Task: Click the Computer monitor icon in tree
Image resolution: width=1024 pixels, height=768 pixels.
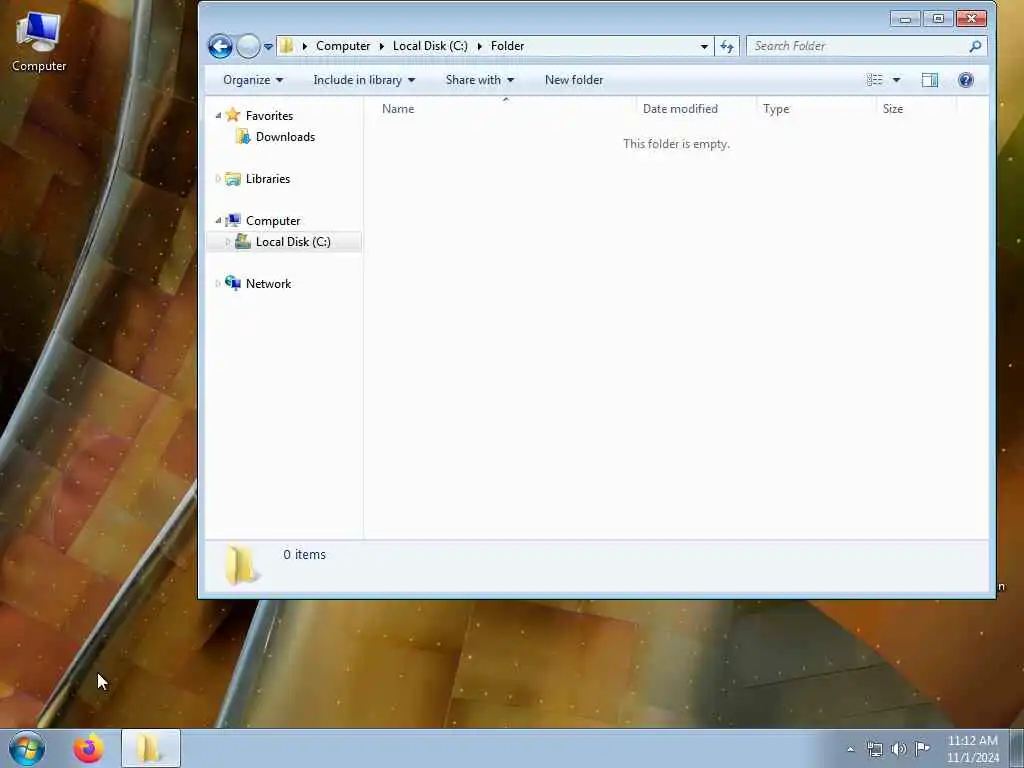Action: (233, 220)
